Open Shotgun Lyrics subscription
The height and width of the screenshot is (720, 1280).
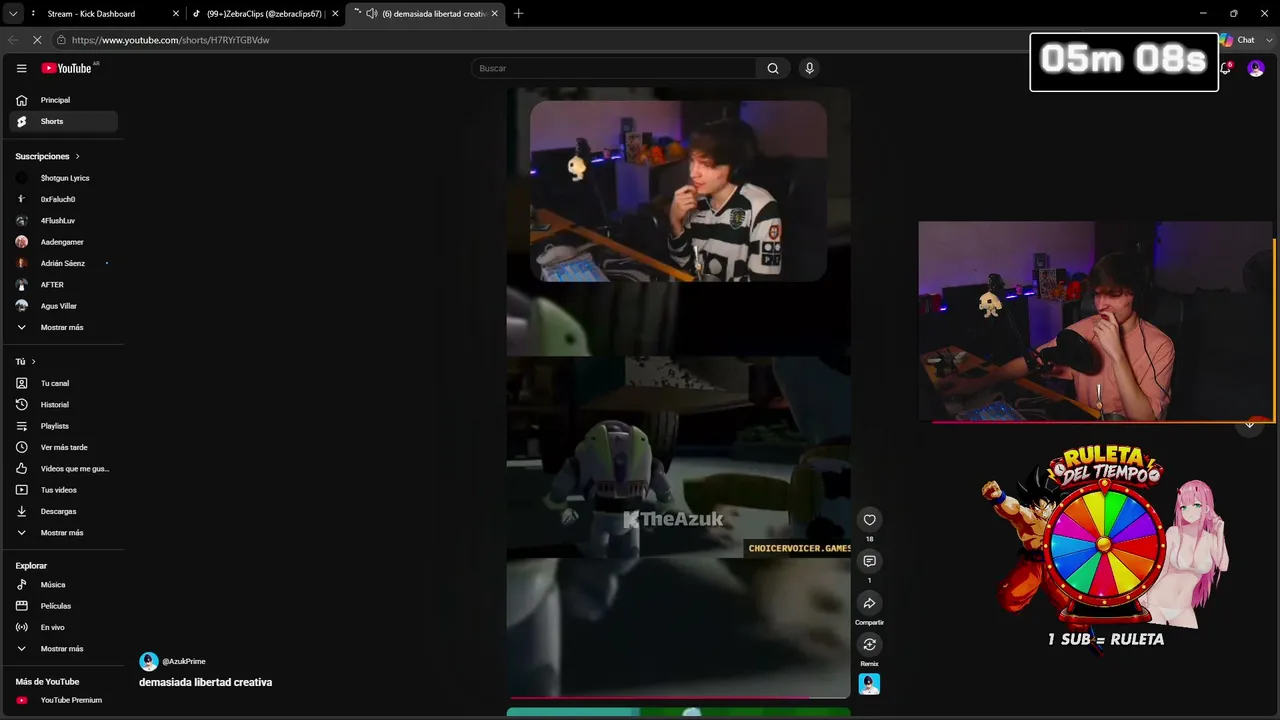click(64, 178)
